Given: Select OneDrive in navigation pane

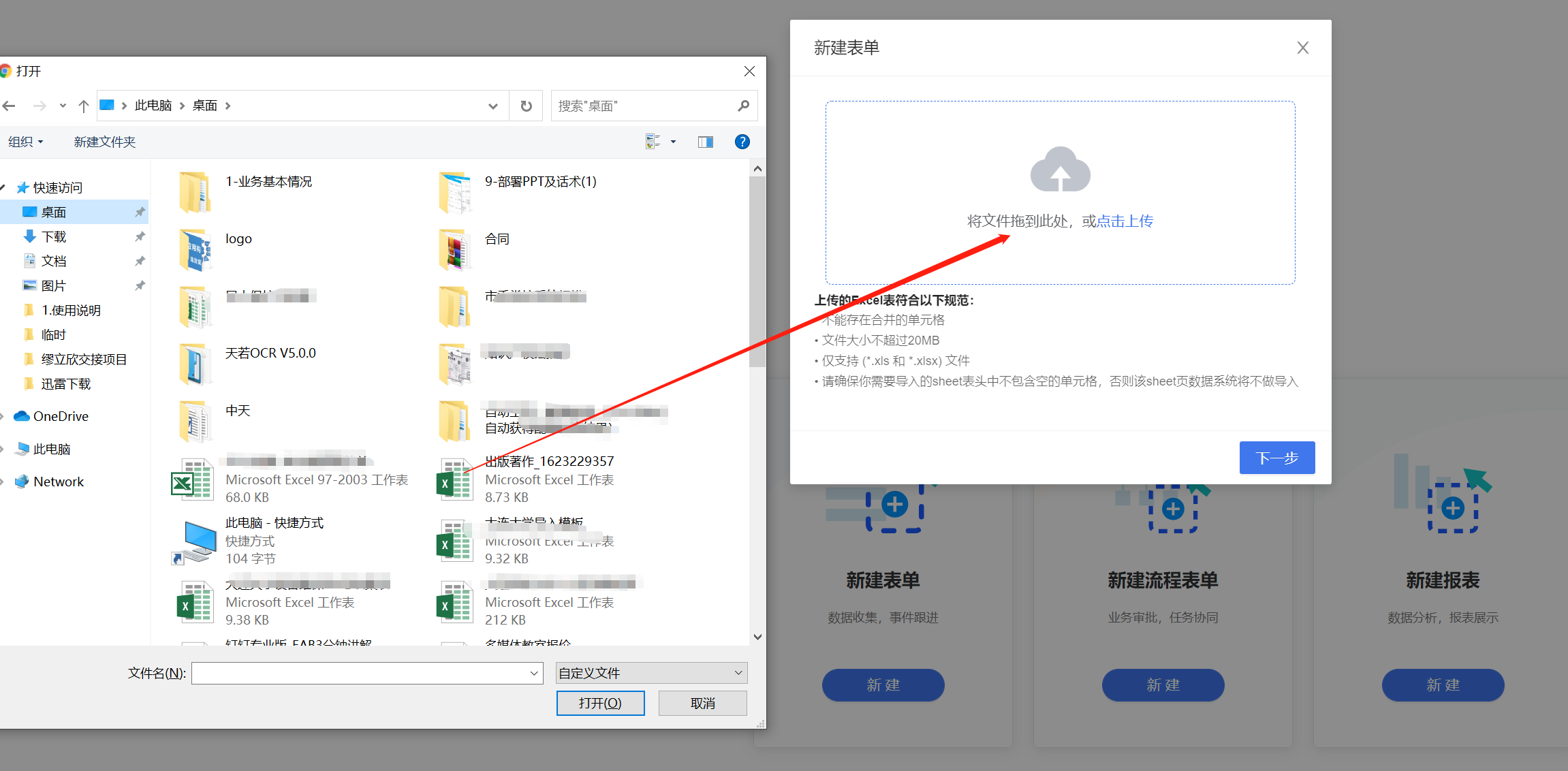Looking at the screenshot, I should 61,417.
